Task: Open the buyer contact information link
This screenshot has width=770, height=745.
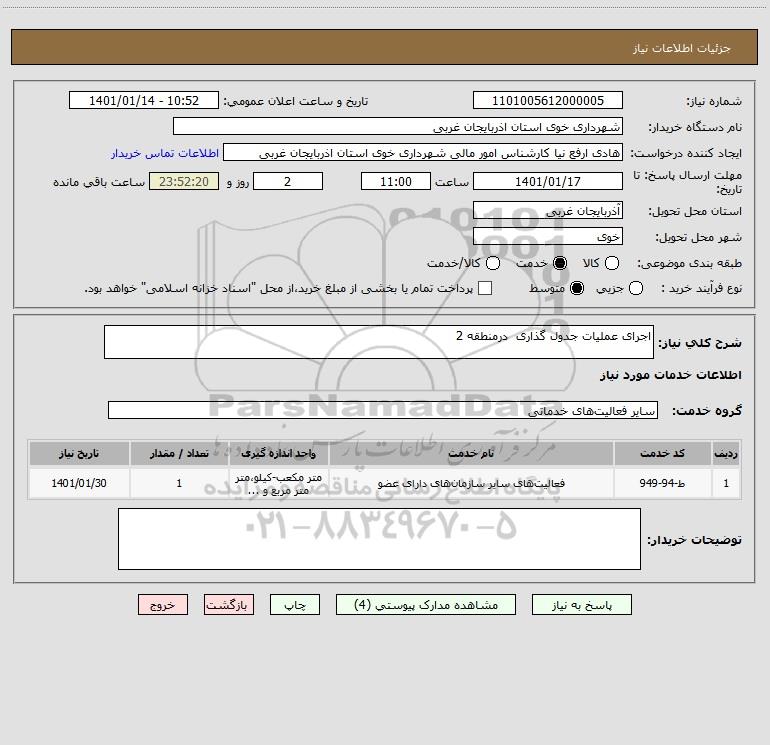Action: 165,153
